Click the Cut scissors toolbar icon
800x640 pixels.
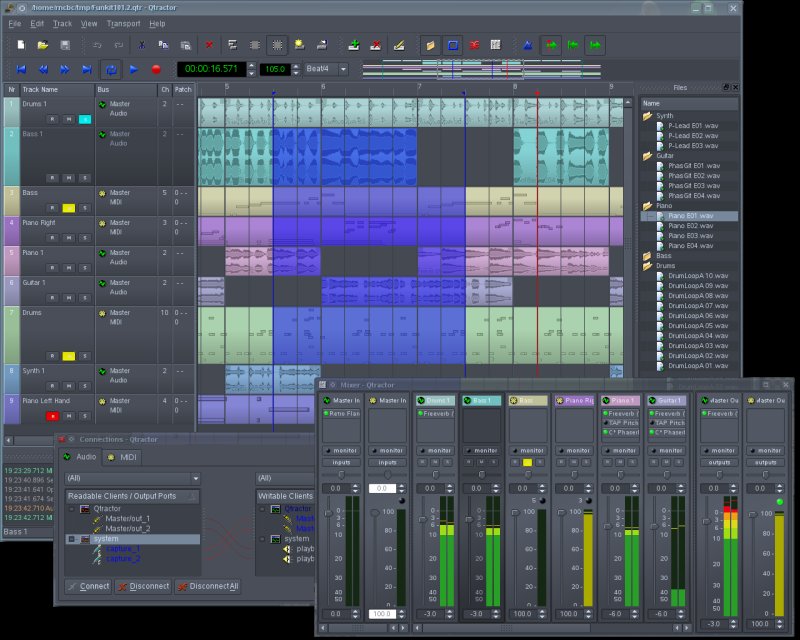(142, 45)
